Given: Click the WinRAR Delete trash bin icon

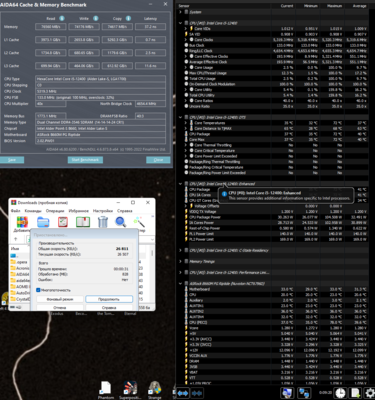Looking at the screenshot, I should click(103, 222).
